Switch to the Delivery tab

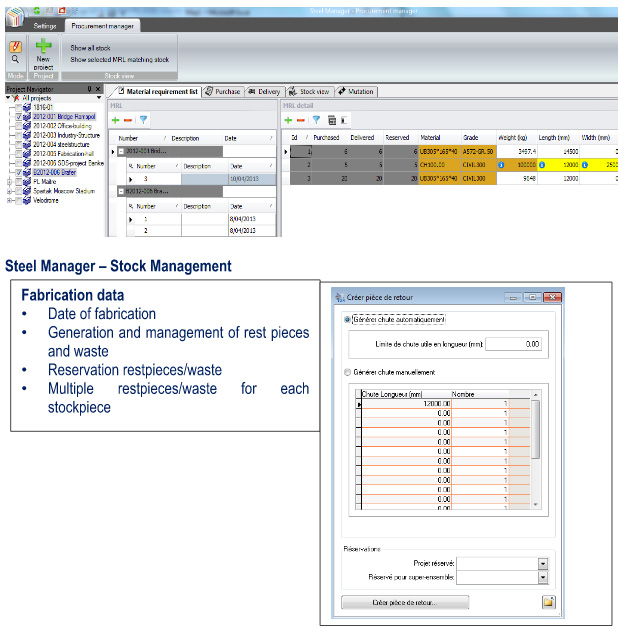[265, 92]
